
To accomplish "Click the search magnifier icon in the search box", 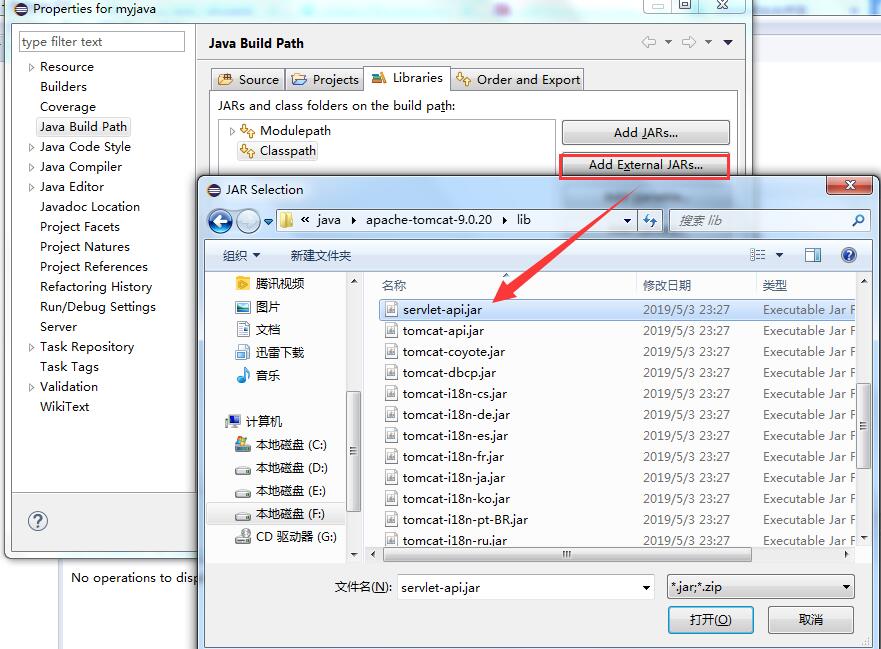I will [x=858, y=220].
